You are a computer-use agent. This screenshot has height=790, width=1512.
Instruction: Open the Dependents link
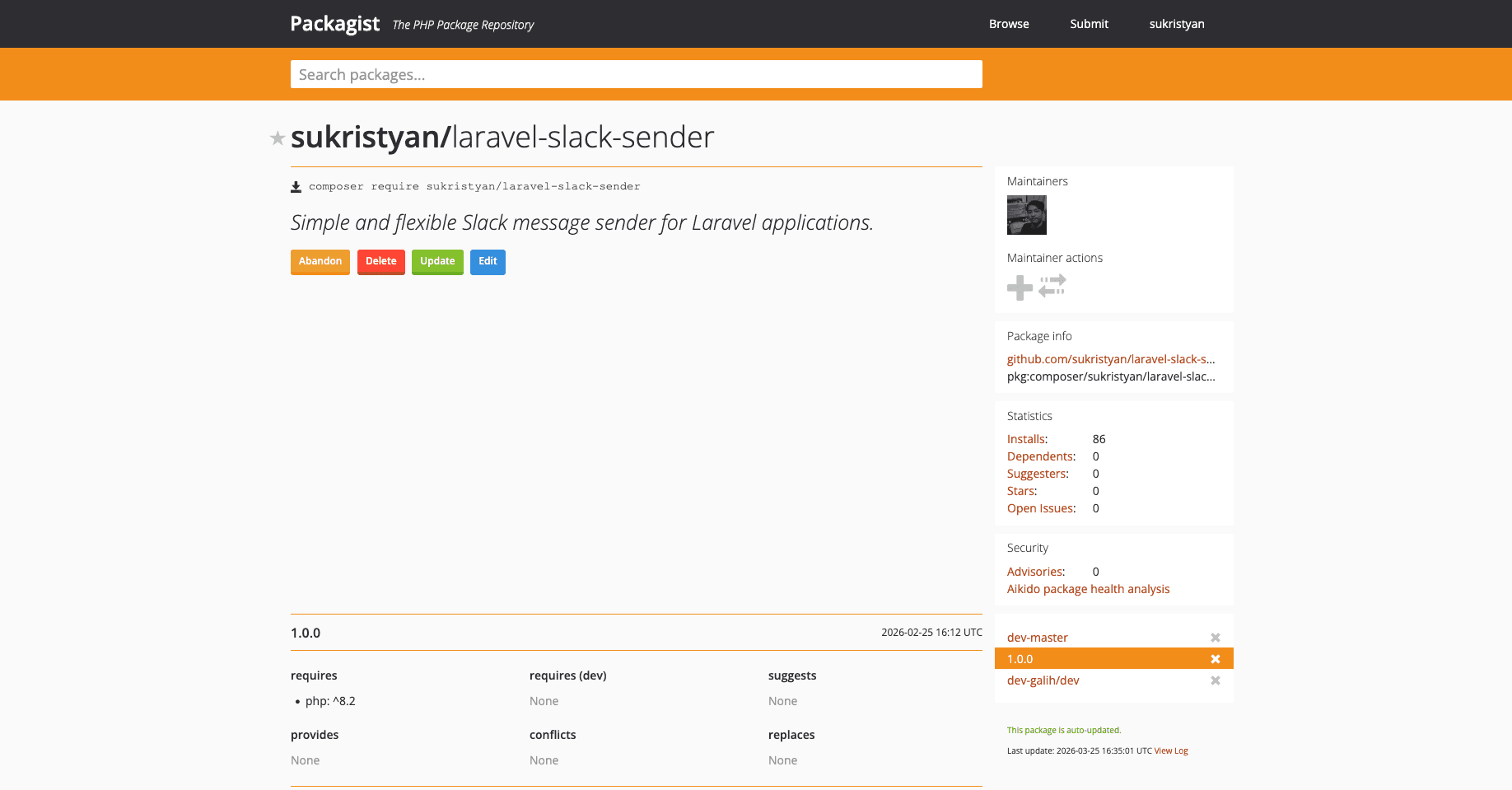pyautogui.click(x=1041, y=456)
